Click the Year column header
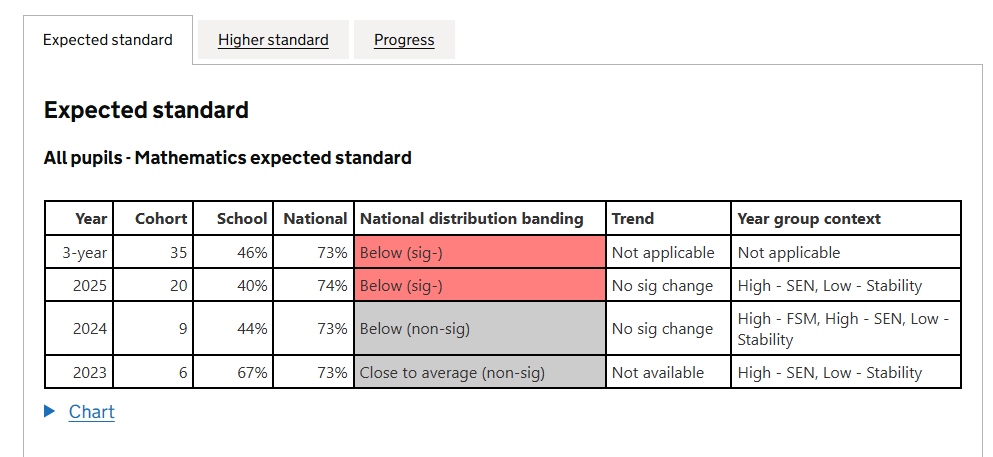Image resolution: width=993 pixels, height=457 pixels. (x=91, y=218)
